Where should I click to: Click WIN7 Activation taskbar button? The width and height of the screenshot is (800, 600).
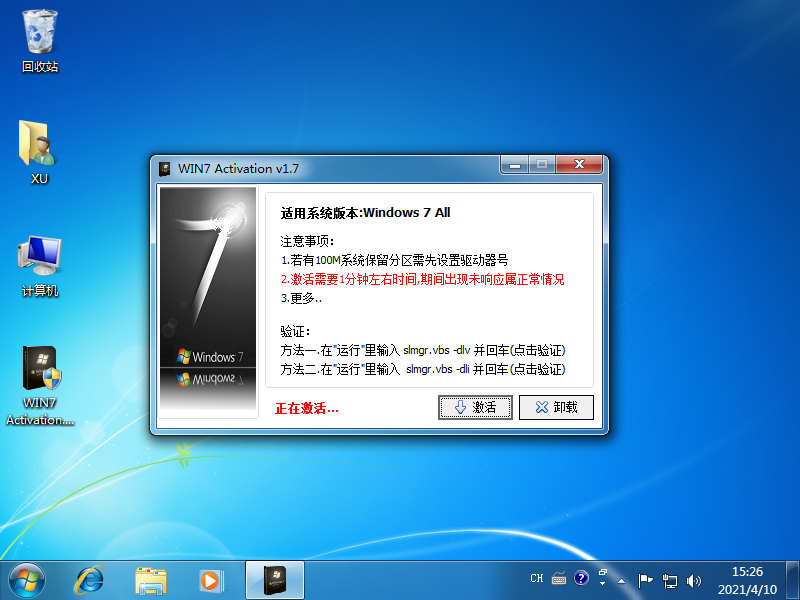point(275,578)
